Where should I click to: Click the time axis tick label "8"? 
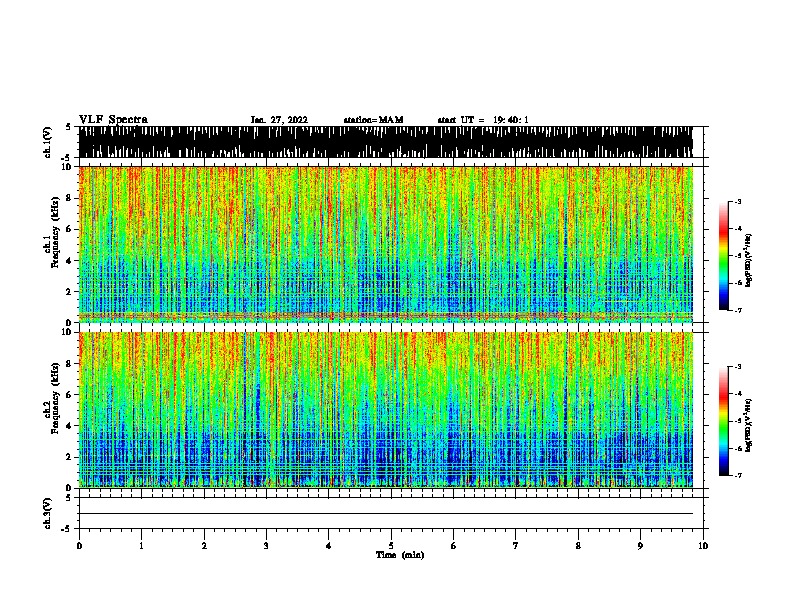[578, 546]
